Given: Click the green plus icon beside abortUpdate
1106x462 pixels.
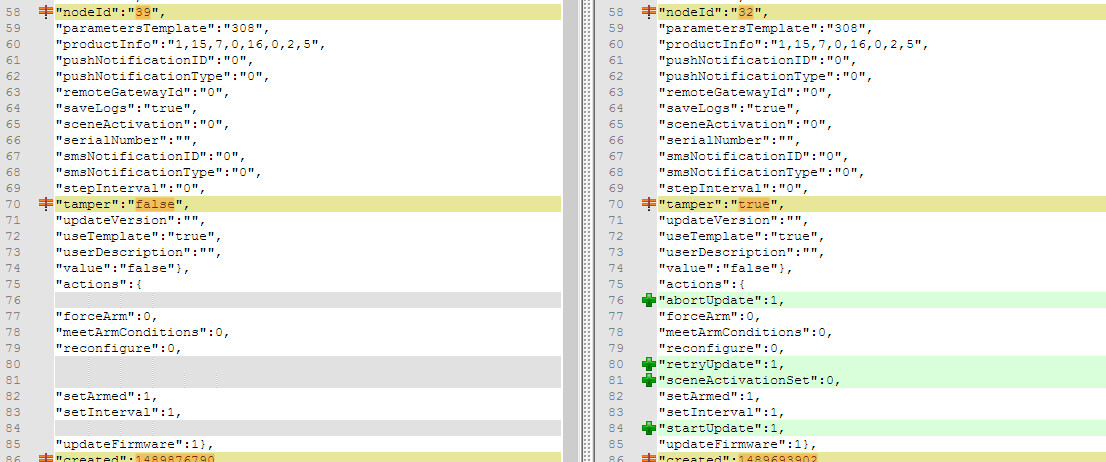Looking at the screenshot, I should (649, 300).
